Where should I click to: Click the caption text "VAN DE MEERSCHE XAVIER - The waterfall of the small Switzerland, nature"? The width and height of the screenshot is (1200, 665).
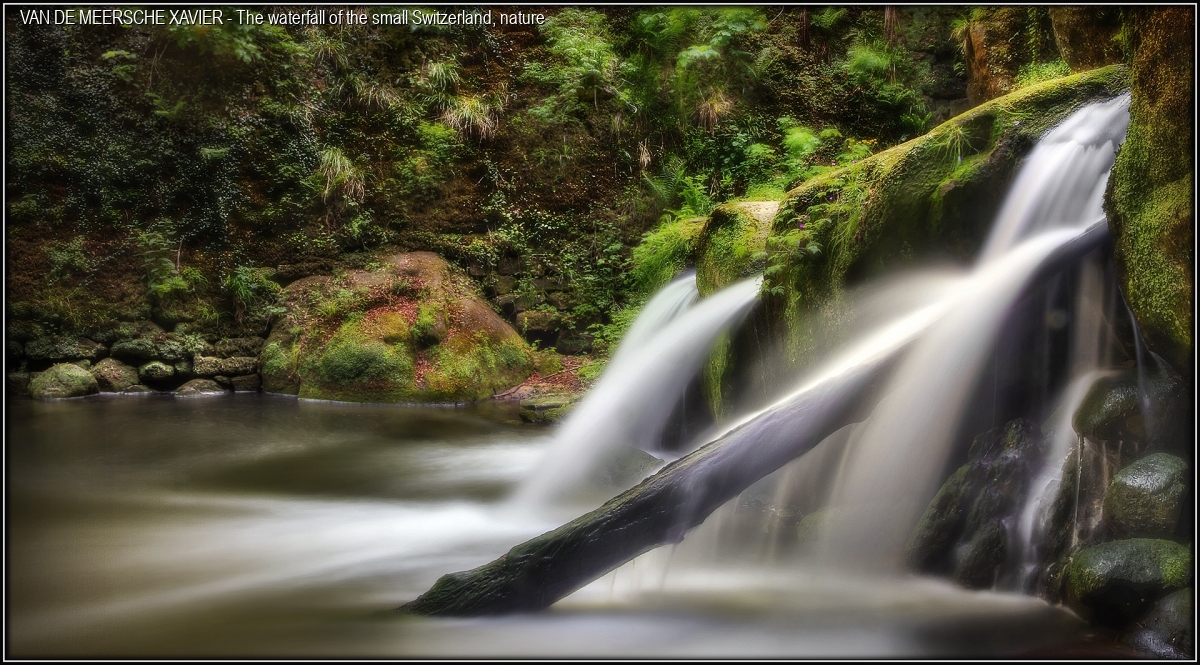click(282, 18)
